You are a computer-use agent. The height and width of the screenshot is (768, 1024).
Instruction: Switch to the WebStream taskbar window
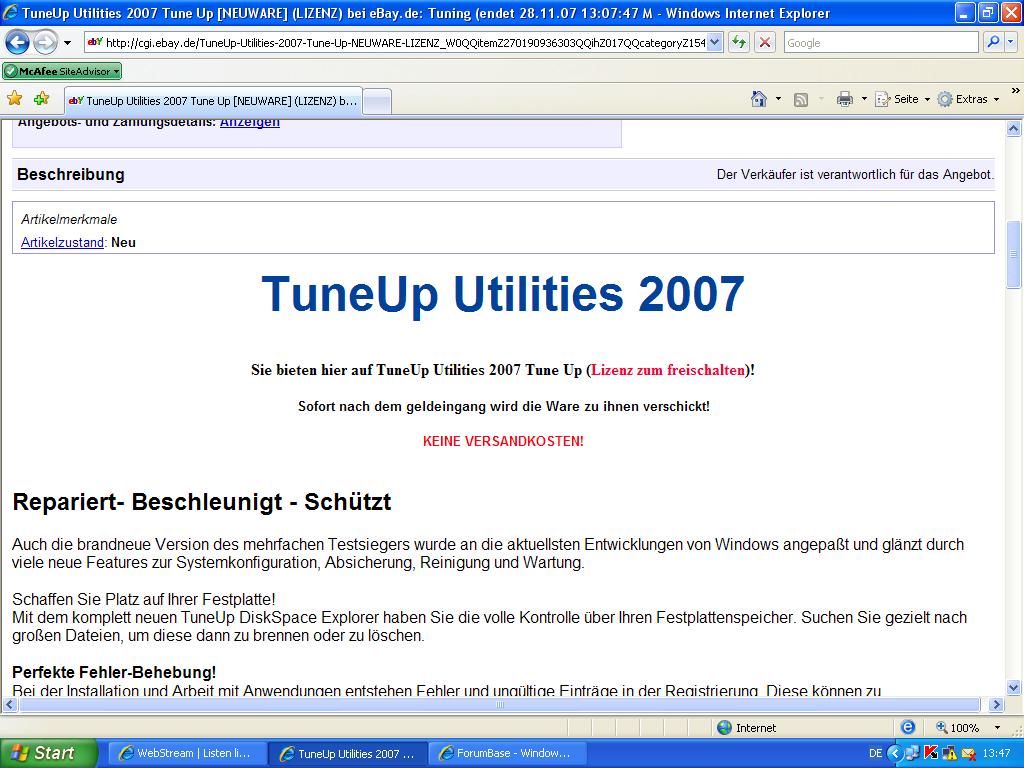click(185, 753)
